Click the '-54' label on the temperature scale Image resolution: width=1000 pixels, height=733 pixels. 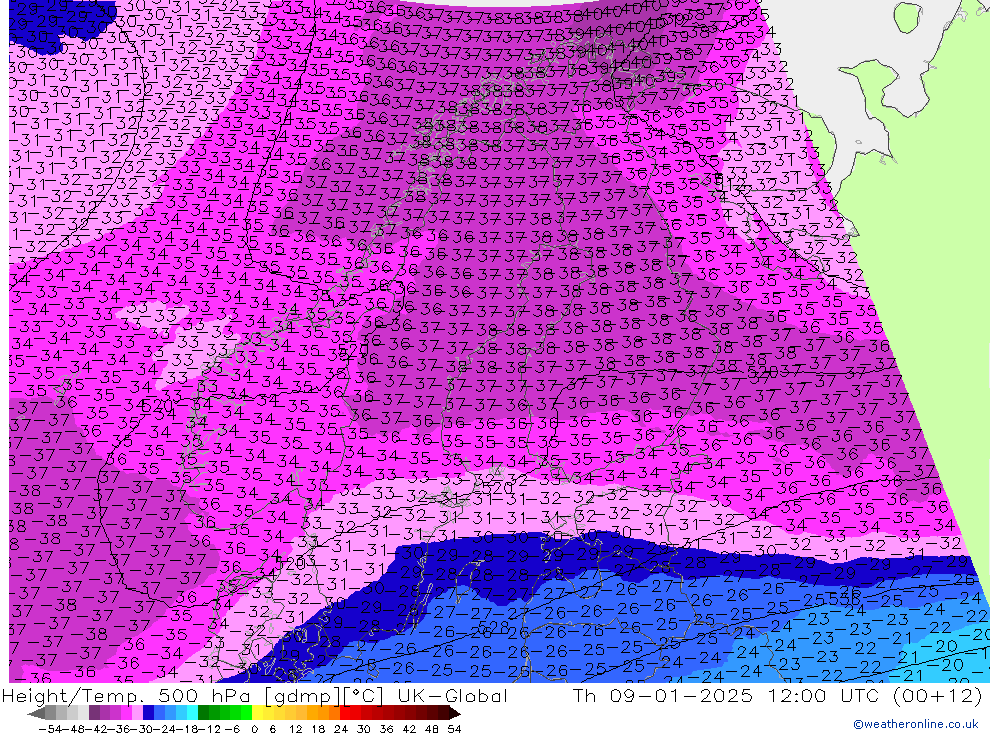tap(50, 729)
